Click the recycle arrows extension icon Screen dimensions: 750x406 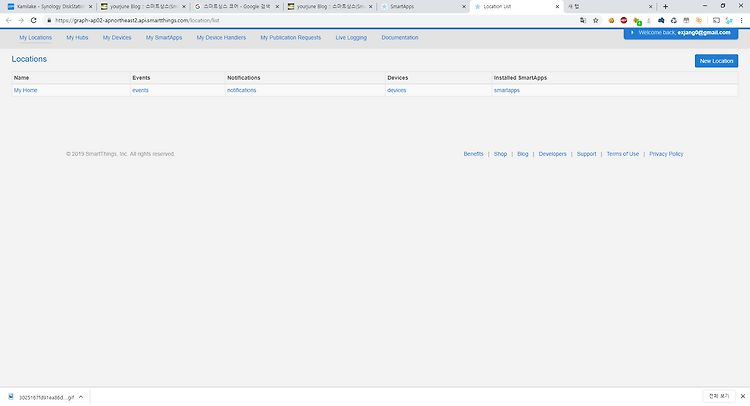pos(673,21)
